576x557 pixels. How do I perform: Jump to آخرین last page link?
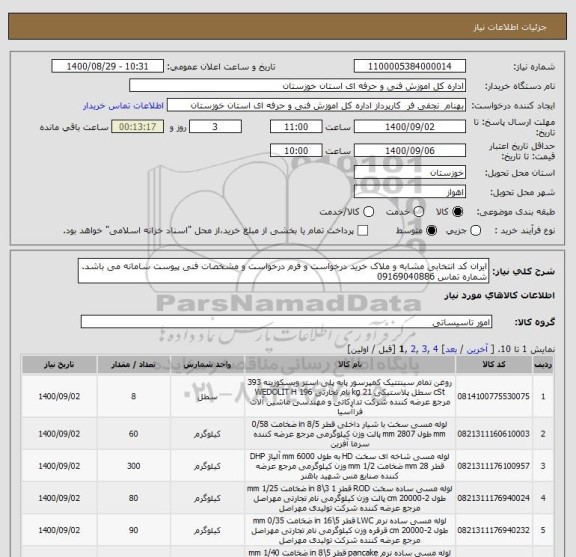pyautogui.click(x=477, y=349)
